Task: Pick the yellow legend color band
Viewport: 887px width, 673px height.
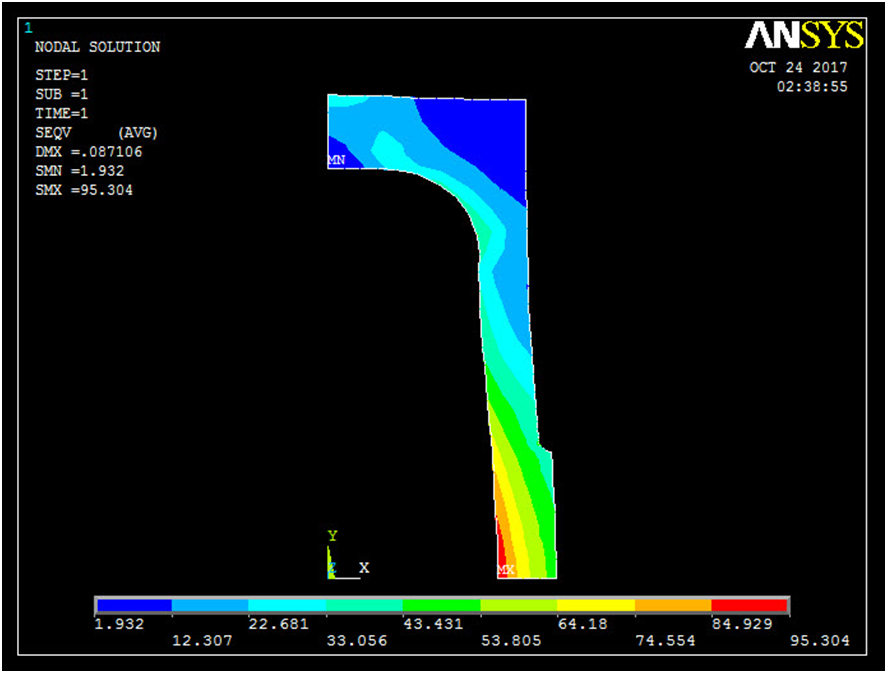Action: (x=596, y=605)
